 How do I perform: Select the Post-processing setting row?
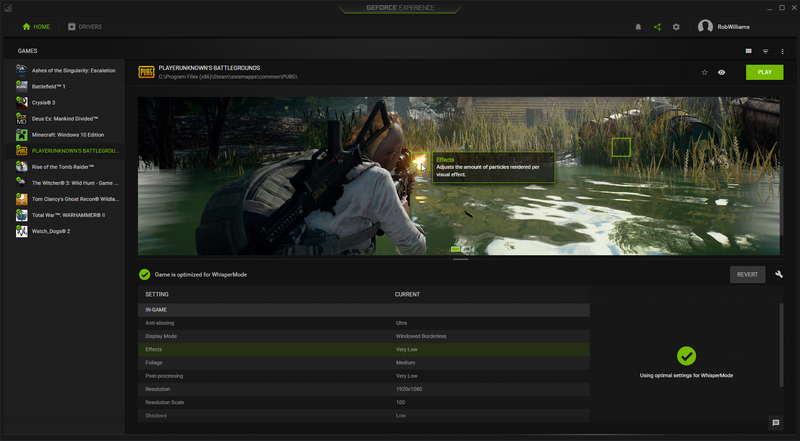[364, 376]
